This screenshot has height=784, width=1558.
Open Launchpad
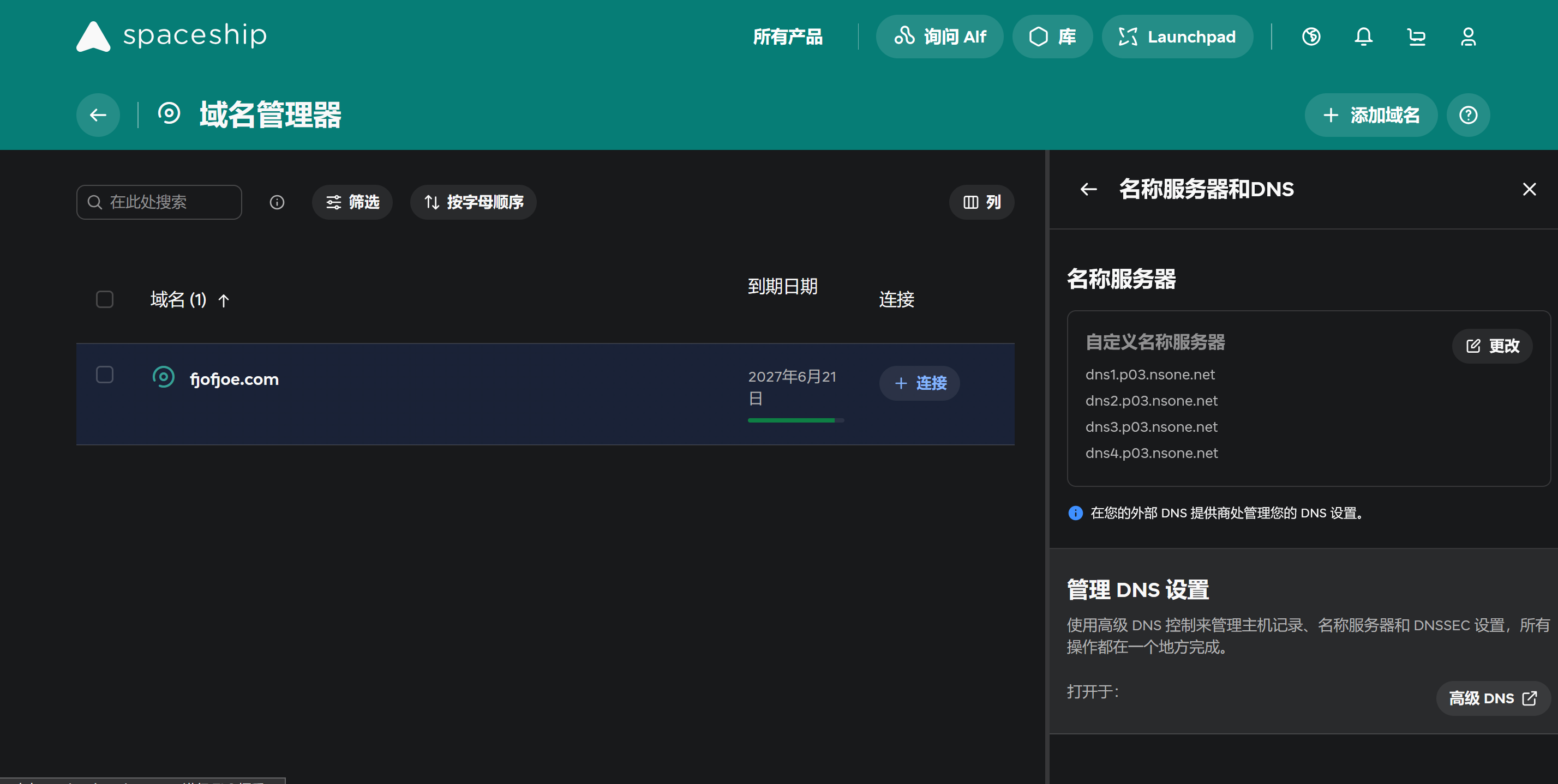pyautogui.click(x=1177, y=37)
